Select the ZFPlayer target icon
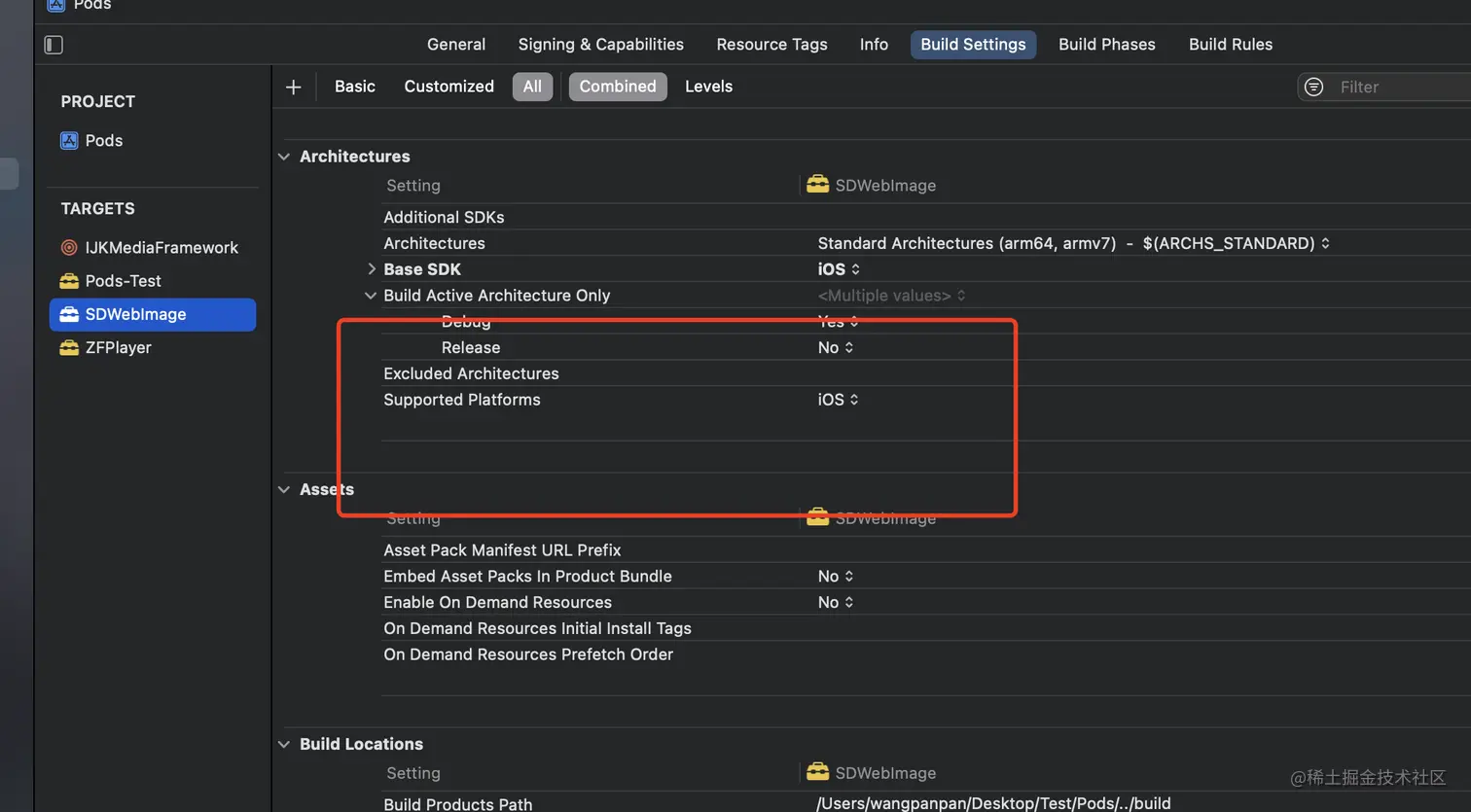 tap(69, 348)
